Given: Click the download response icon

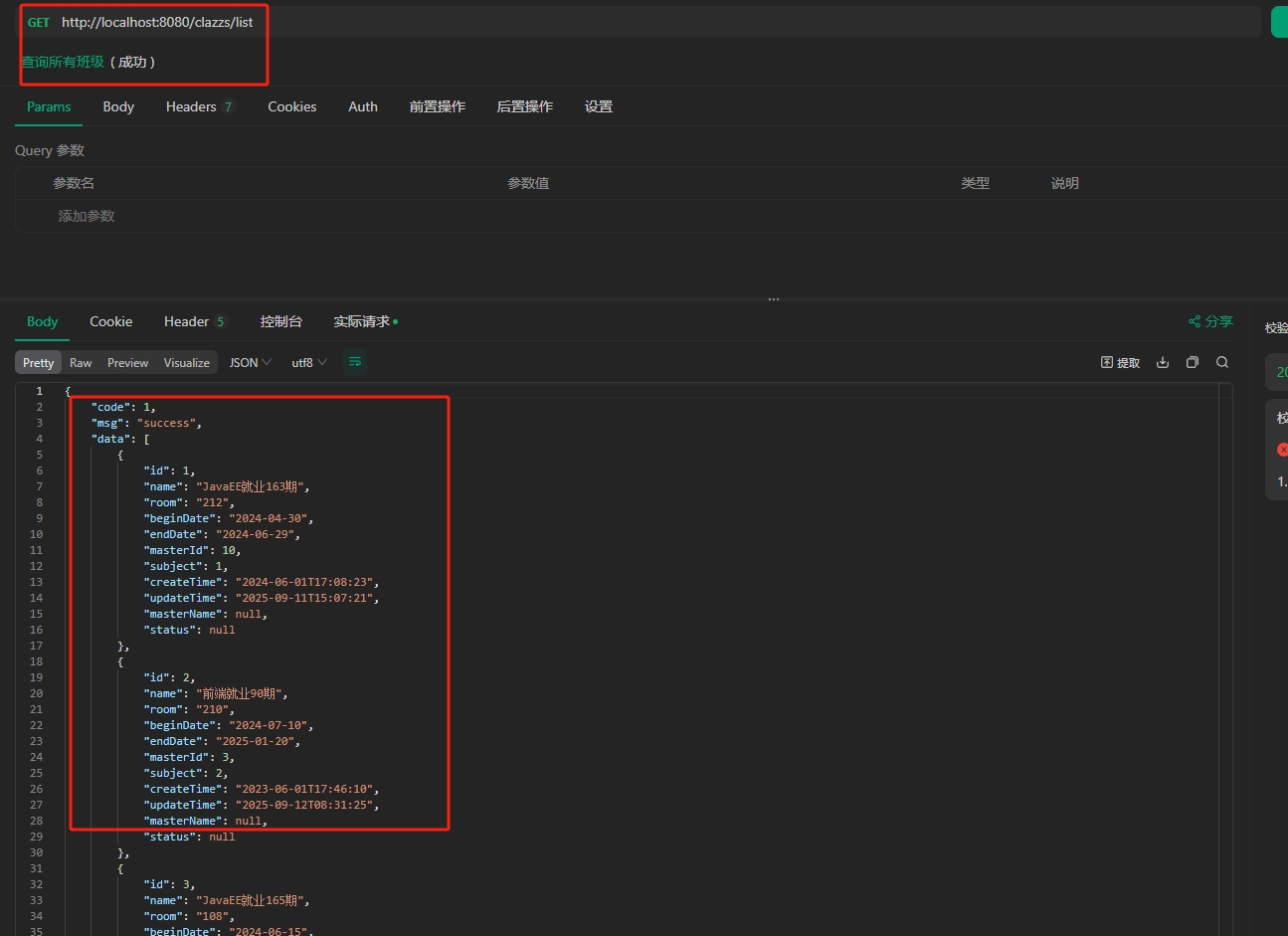Looking at the screenshot, I should point(1162,362).
